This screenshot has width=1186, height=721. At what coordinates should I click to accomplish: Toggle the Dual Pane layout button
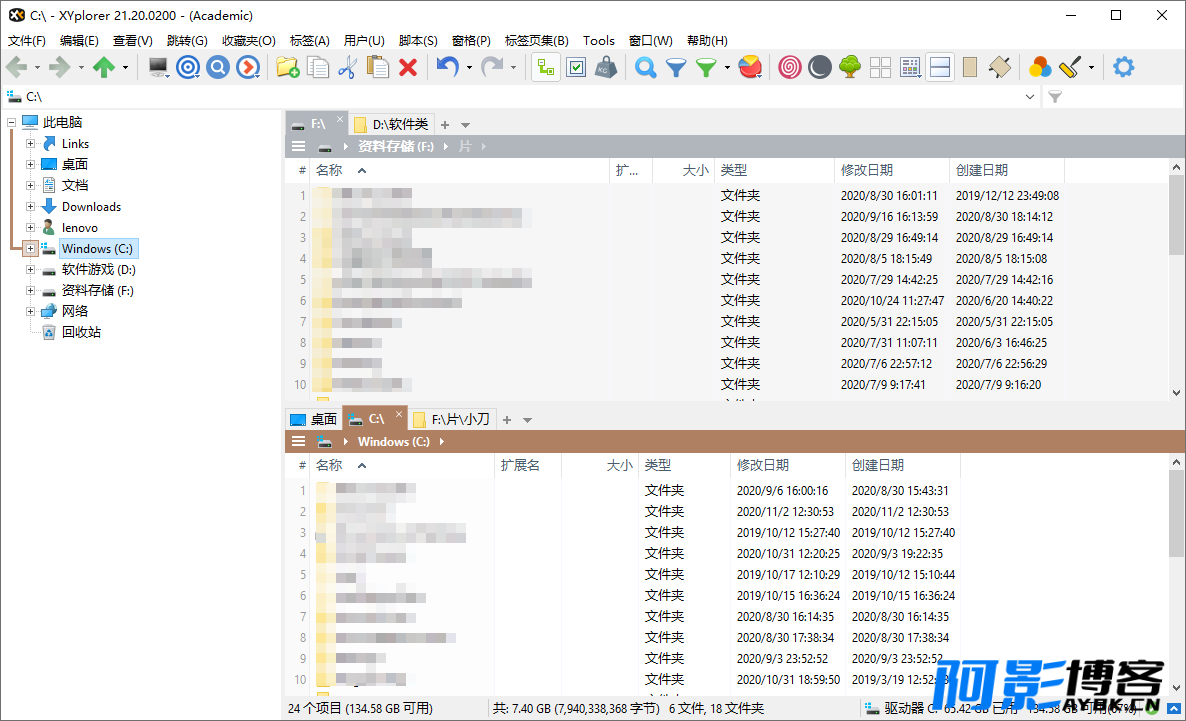(940, 67)
